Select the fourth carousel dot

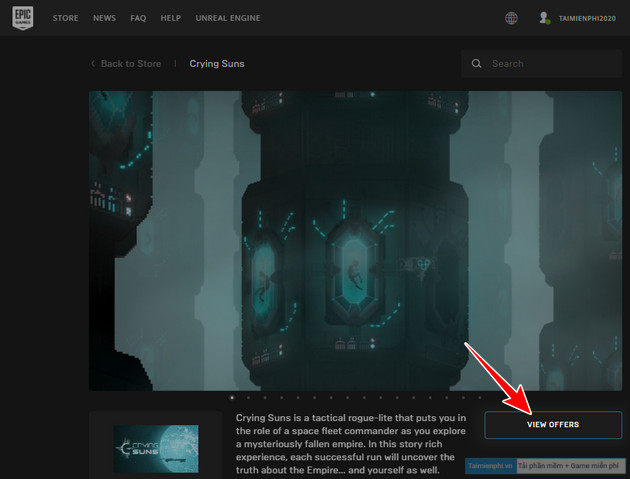point(282,398)
